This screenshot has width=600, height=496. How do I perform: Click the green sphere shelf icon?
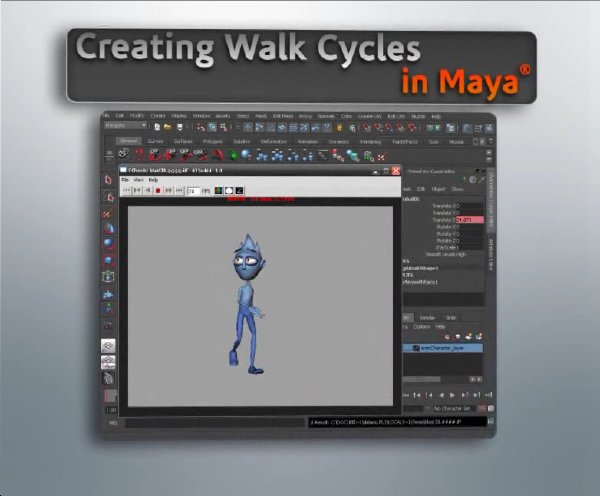click(233, 155)
